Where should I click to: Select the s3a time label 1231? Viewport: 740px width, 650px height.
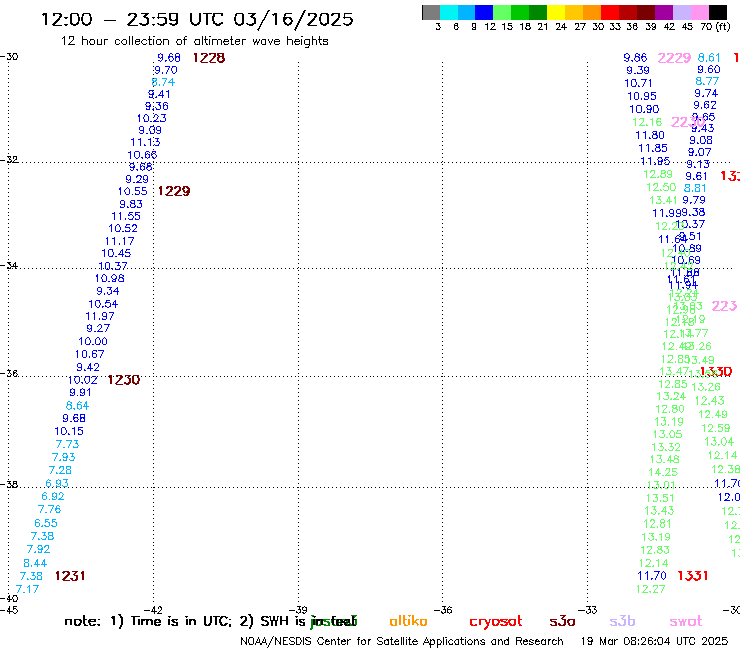tap(70, 576)
